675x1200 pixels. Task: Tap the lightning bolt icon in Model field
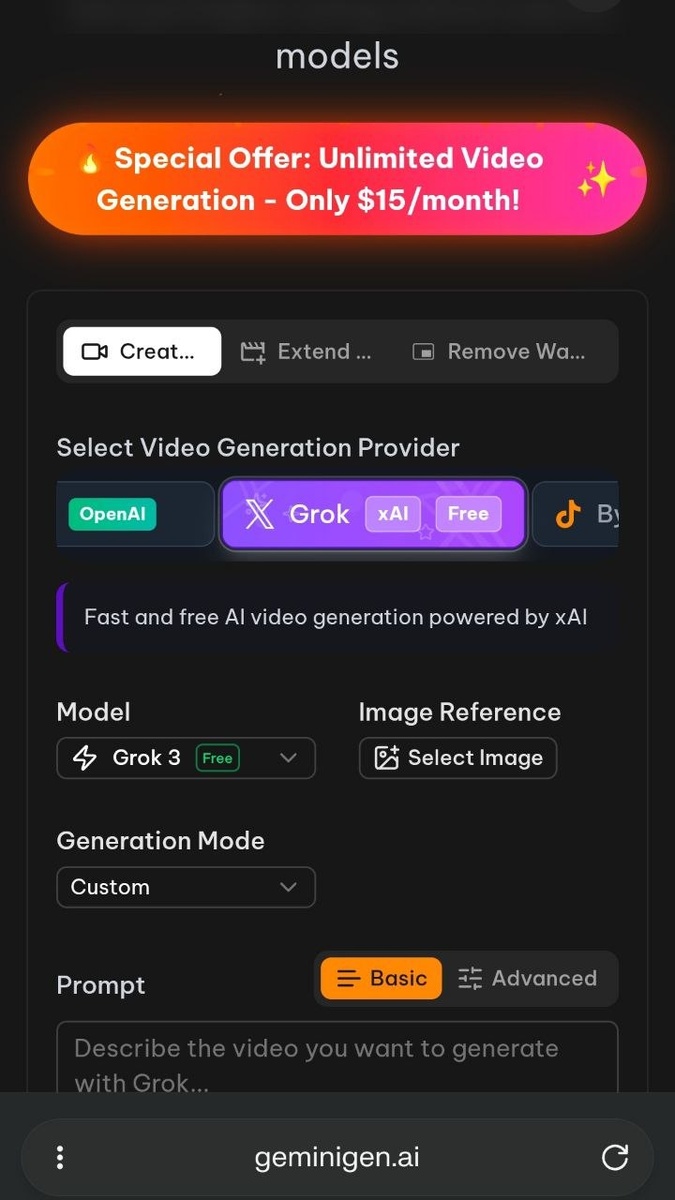(85, 758)
